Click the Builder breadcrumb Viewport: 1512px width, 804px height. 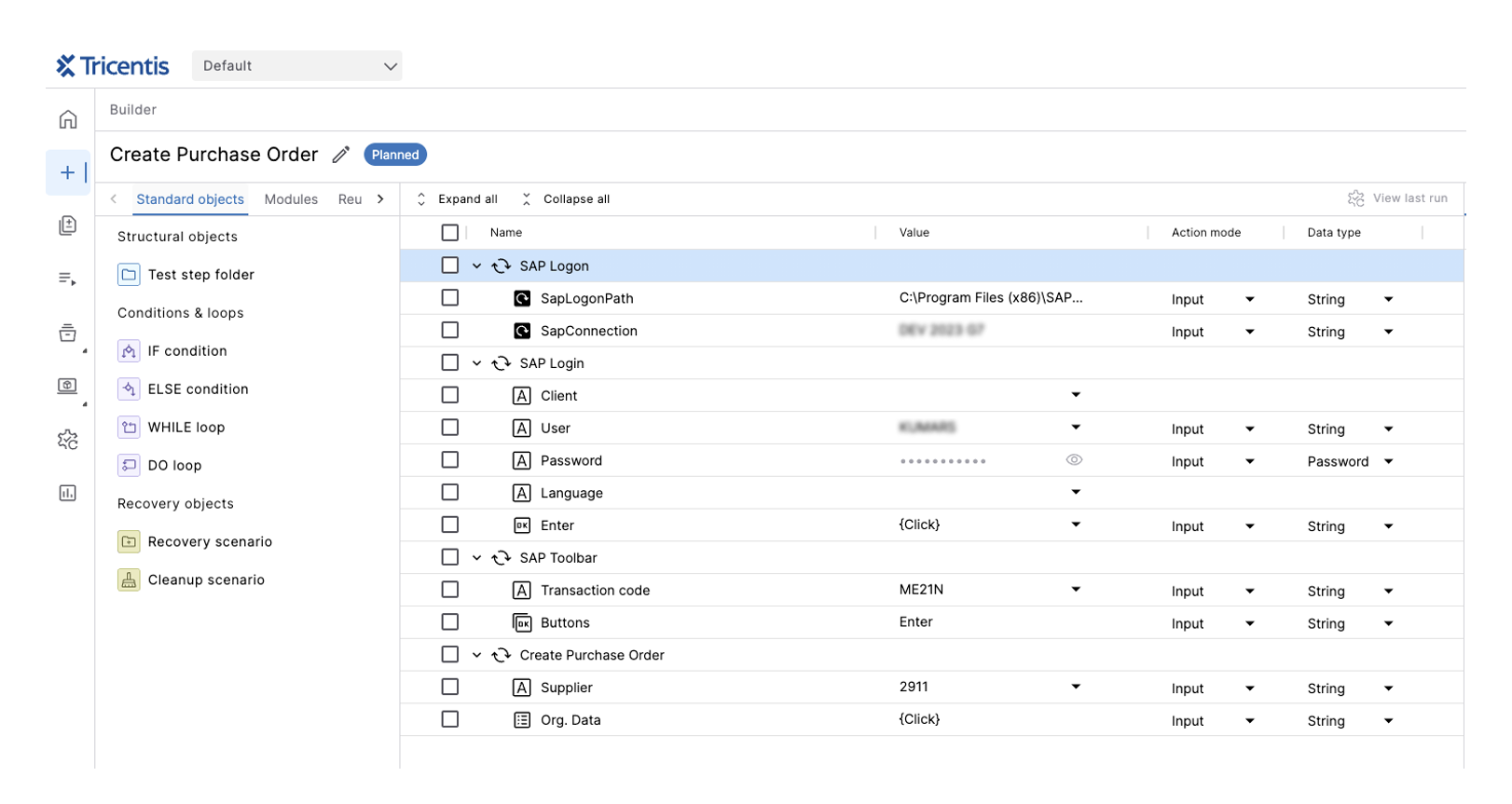click(x=133, y=110)
